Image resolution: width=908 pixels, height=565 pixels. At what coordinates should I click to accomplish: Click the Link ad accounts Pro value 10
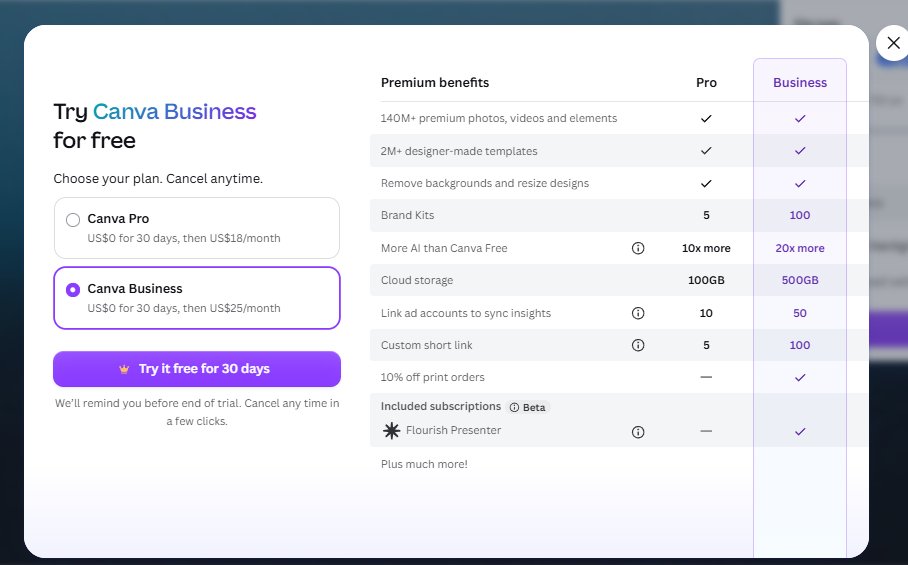click(x=706, y=313)
